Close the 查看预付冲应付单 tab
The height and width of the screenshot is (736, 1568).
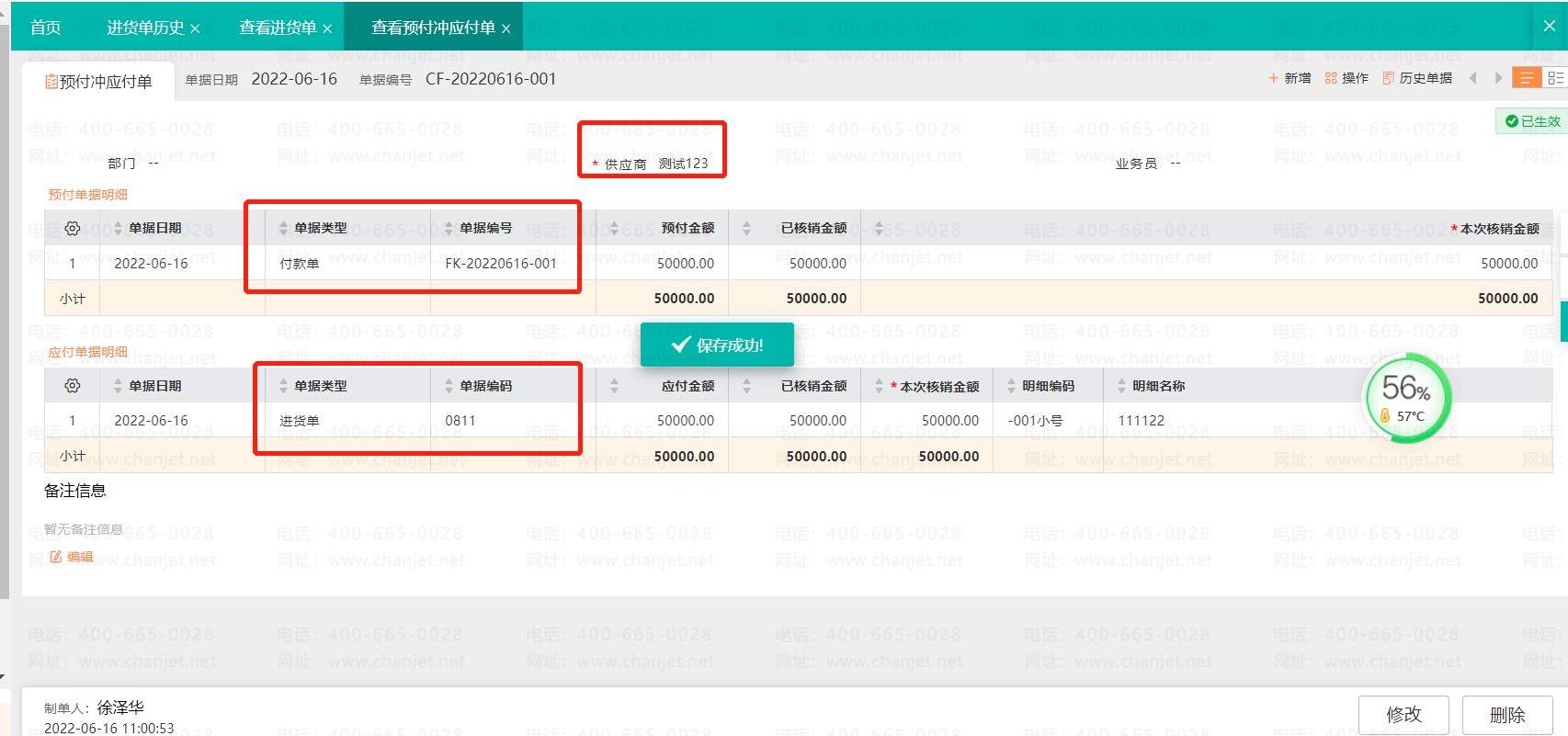tap(506, 29)
